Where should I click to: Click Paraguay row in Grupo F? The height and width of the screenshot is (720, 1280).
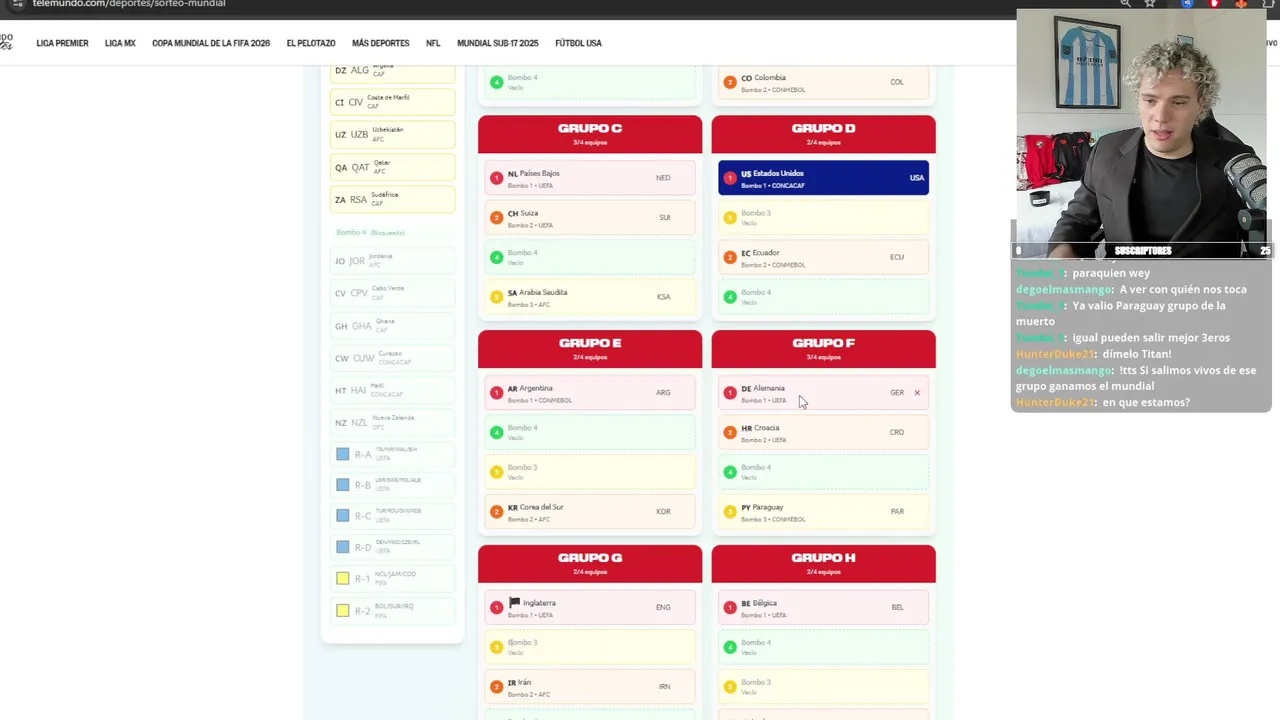(823, 512)
